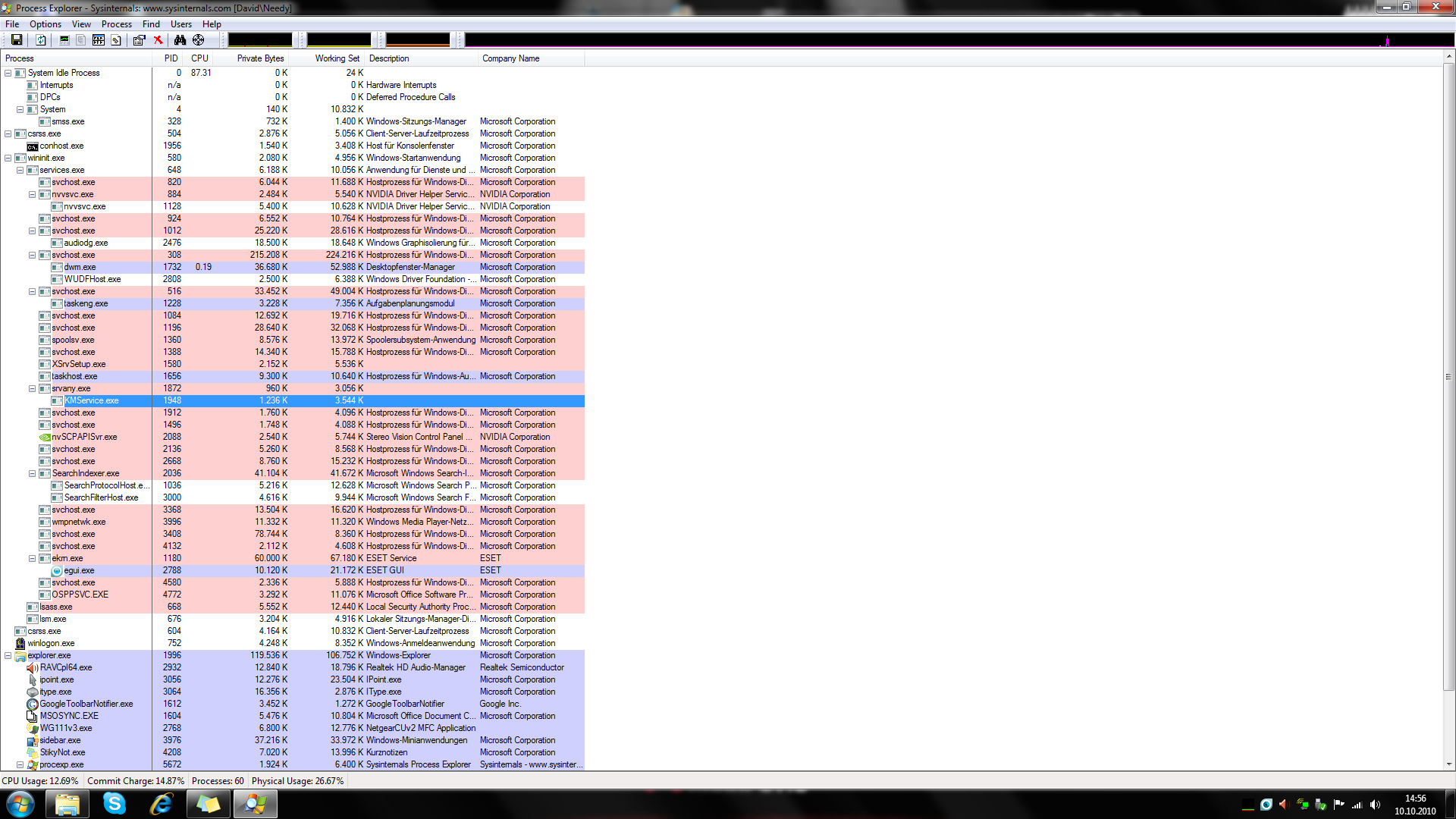The image size is (1456, 819).
Task: Open the Properties toolbar icon
Action: click(139, 40)
